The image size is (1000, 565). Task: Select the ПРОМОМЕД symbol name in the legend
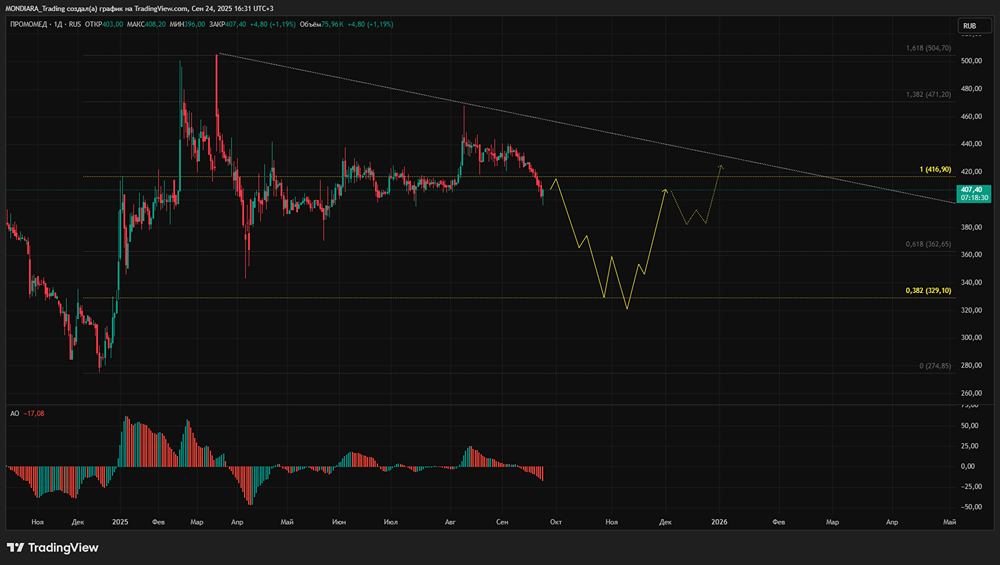(x=30, y=24)
